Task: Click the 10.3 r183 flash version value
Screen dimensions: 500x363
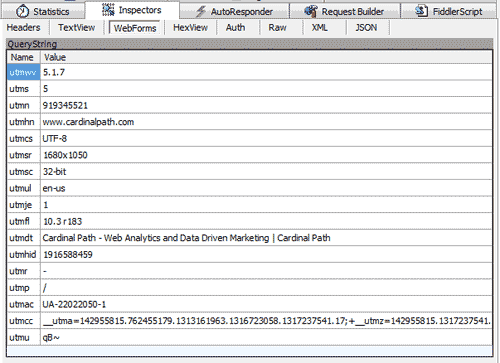Action: [x=63, y=221]
